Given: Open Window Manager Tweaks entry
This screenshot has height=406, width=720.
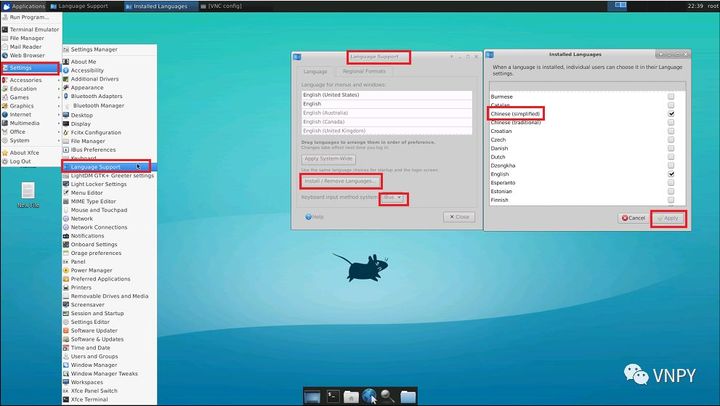Looking at the screenshot, I should tap(109, 373).
